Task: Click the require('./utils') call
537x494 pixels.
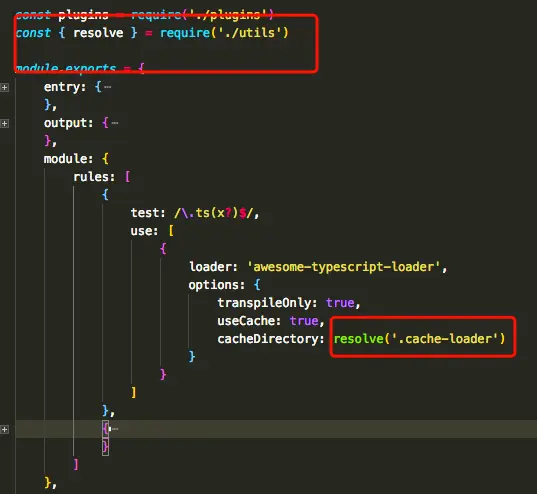Action: click(x=224, y=33)
